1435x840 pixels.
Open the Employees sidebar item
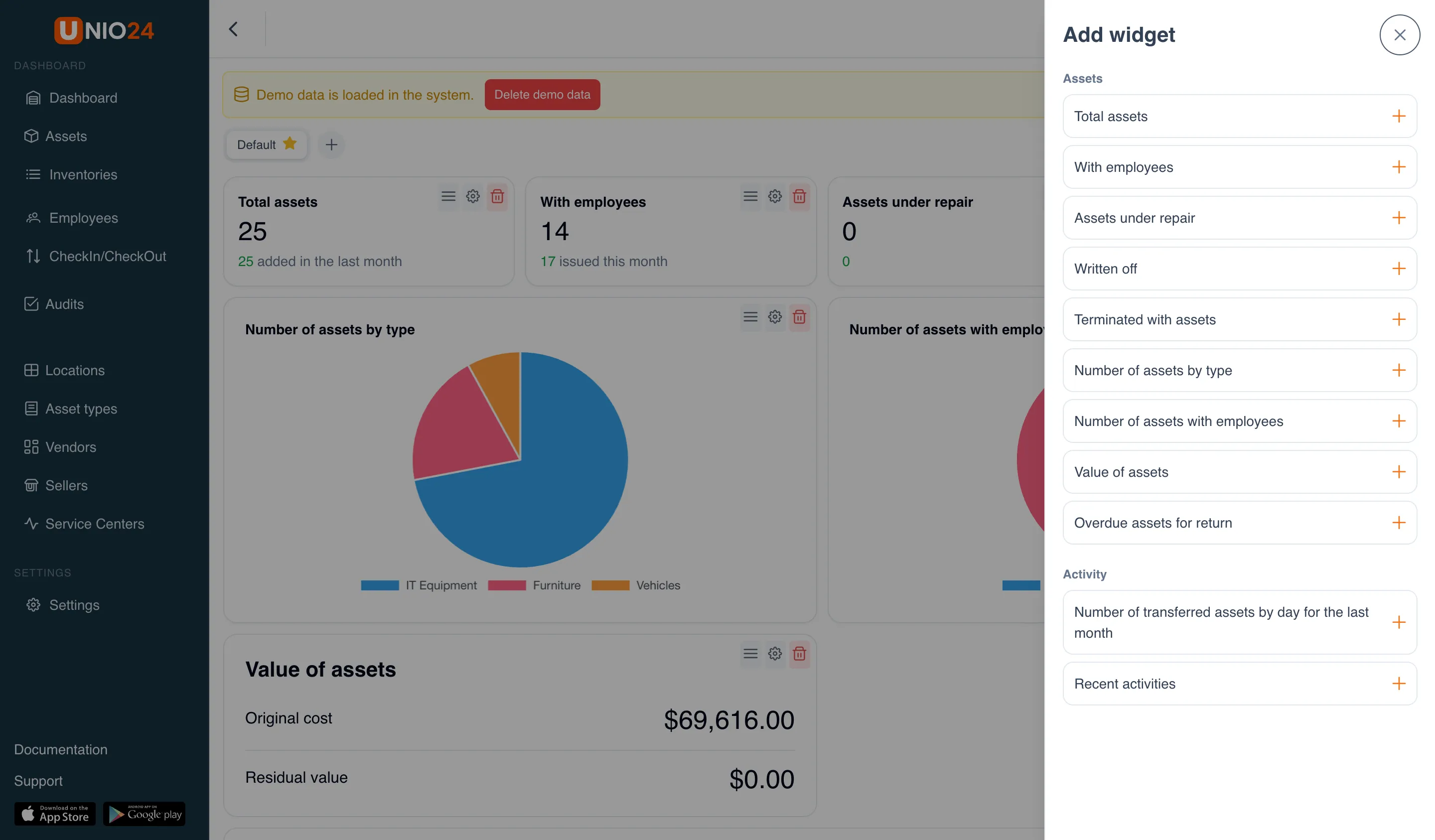72,218
